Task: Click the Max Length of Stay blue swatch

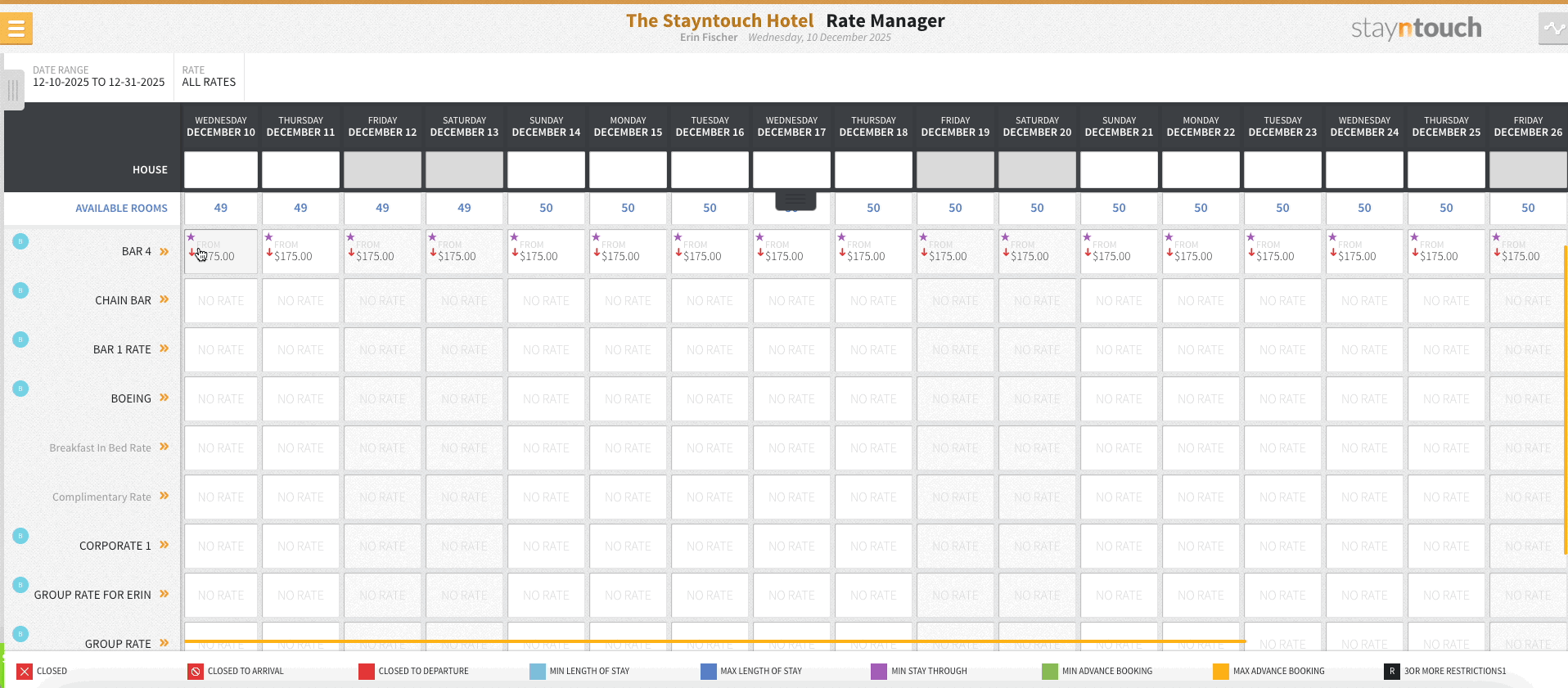Action: pos(709,672)
